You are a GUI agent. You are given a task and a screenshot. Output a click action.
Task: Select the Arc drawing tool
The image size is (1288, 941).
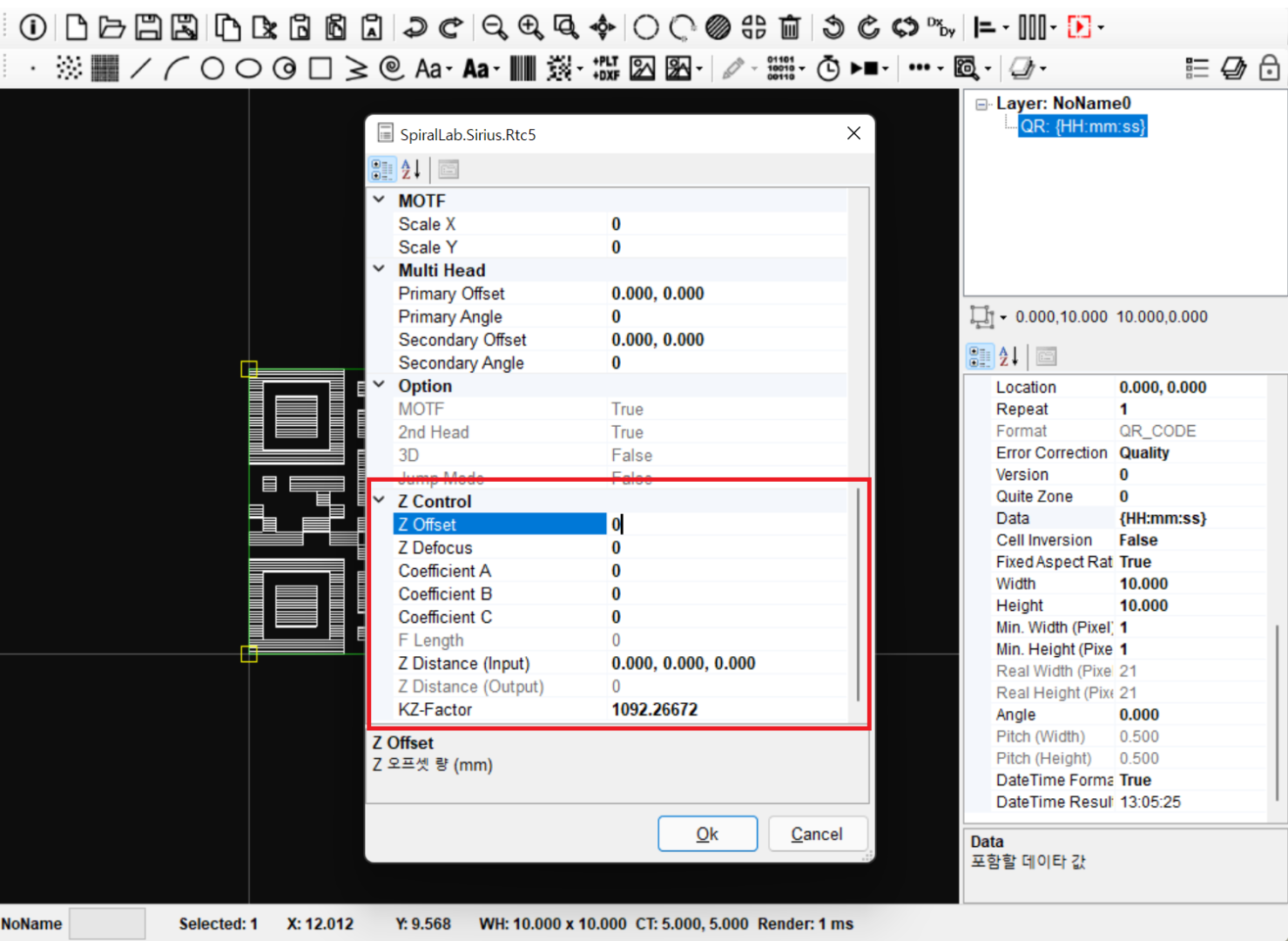pos(176,68)
